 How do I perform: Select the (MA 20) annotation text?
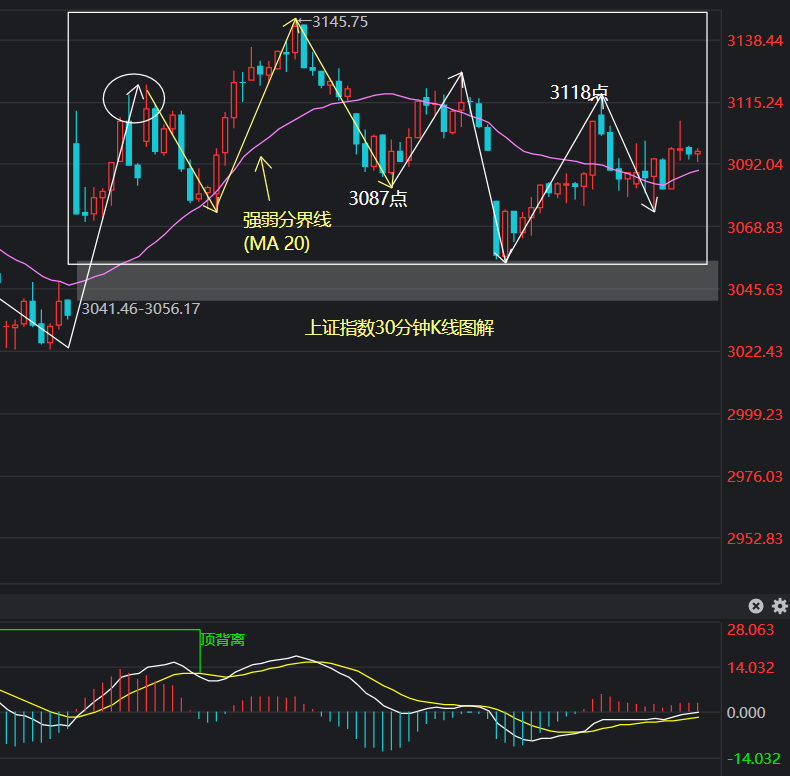[277, 244]
